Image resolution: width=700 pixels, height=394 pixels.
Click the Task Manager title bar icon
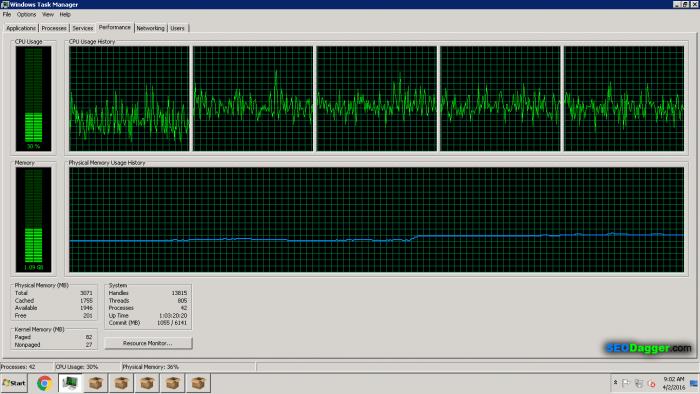(x=4, y=4)
